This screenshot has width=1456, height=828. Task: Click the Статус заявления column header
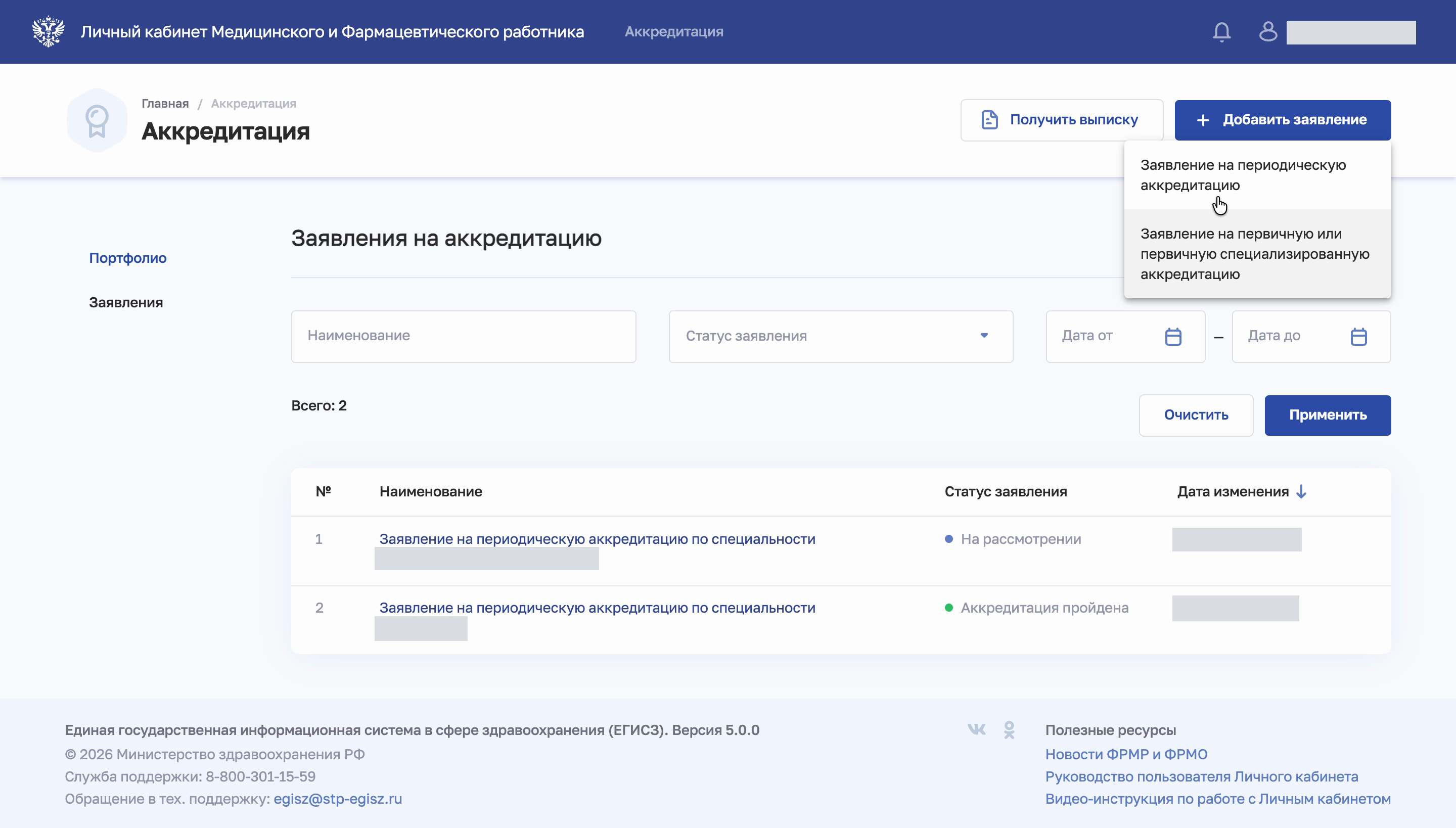[x=1006, y=492]
